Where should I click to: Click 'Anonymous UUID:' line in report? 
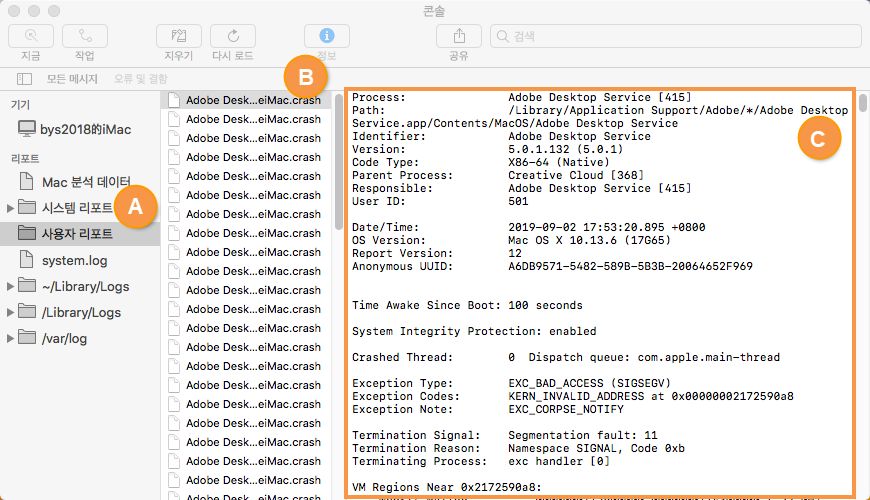tap(552, 266)
